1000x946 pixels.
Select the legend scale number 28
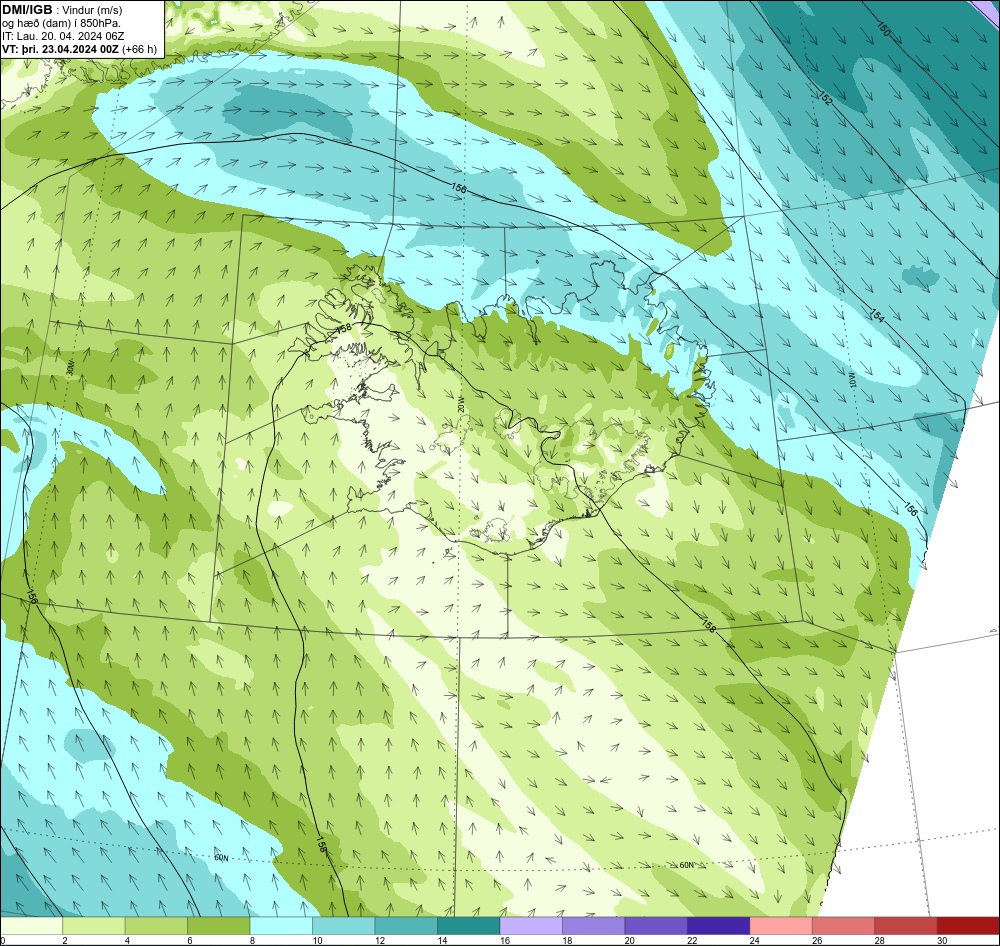(x=879, y=940)
